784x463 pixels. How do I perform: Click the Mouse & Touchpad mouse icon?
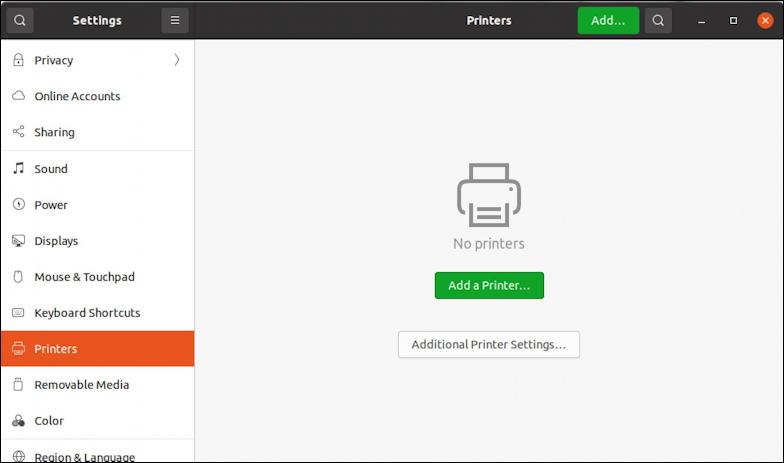(18, 276)
